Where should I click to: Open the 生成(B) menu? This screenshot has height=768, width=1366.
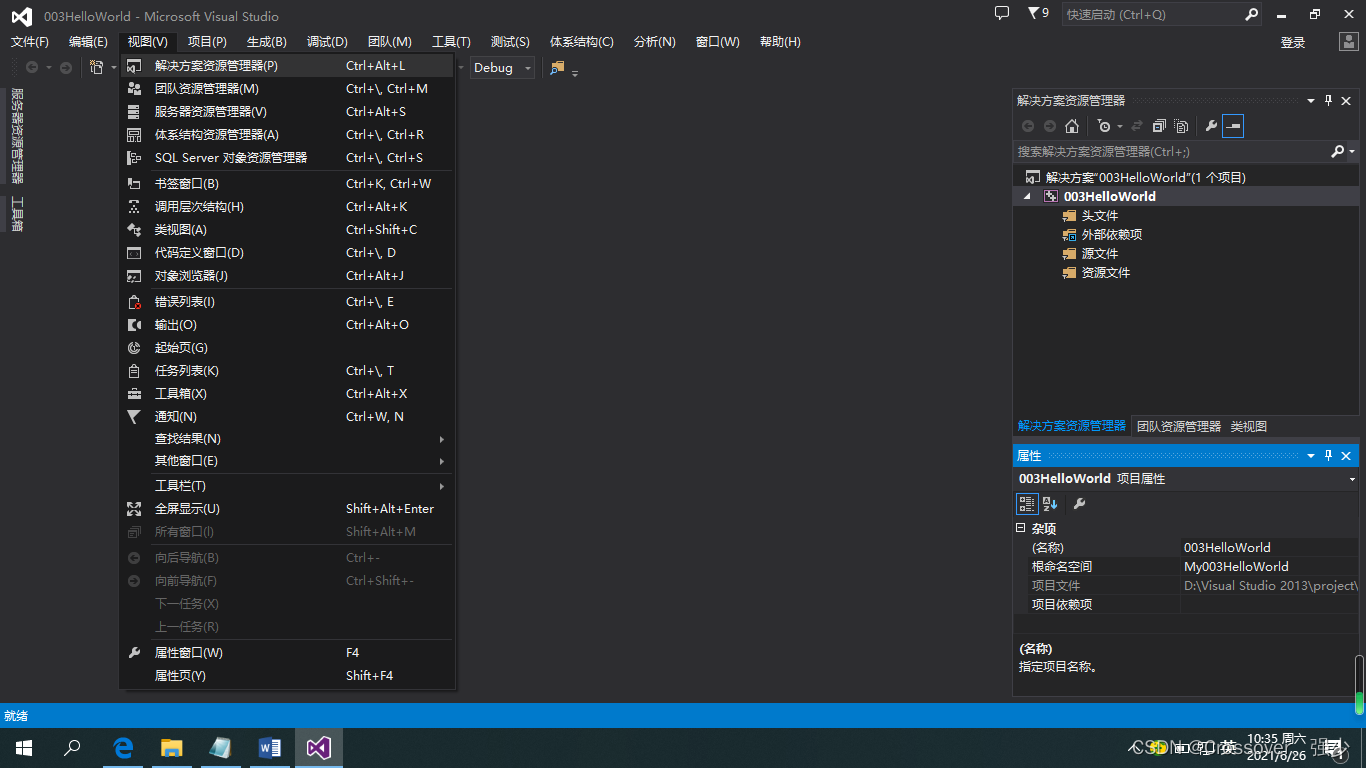pyautogui.click(x=267, y=41)
